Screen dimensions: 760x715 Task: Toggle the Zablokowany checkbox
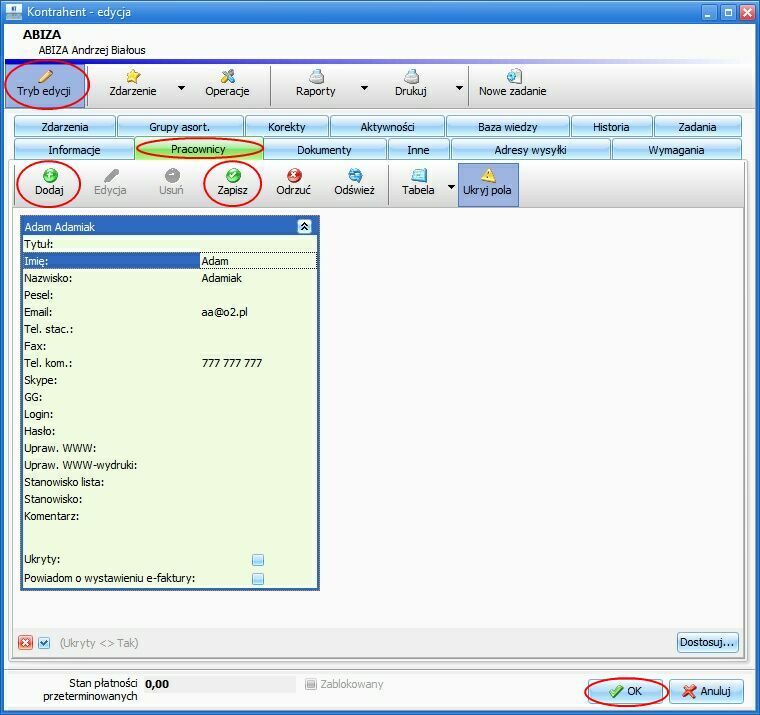point(311,684)
